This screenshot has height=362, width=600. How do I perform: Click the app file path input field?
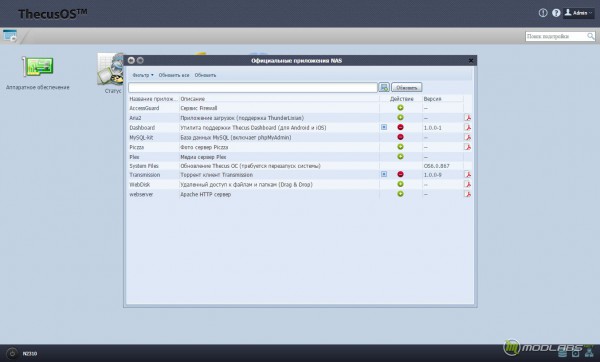pos(253,88)
